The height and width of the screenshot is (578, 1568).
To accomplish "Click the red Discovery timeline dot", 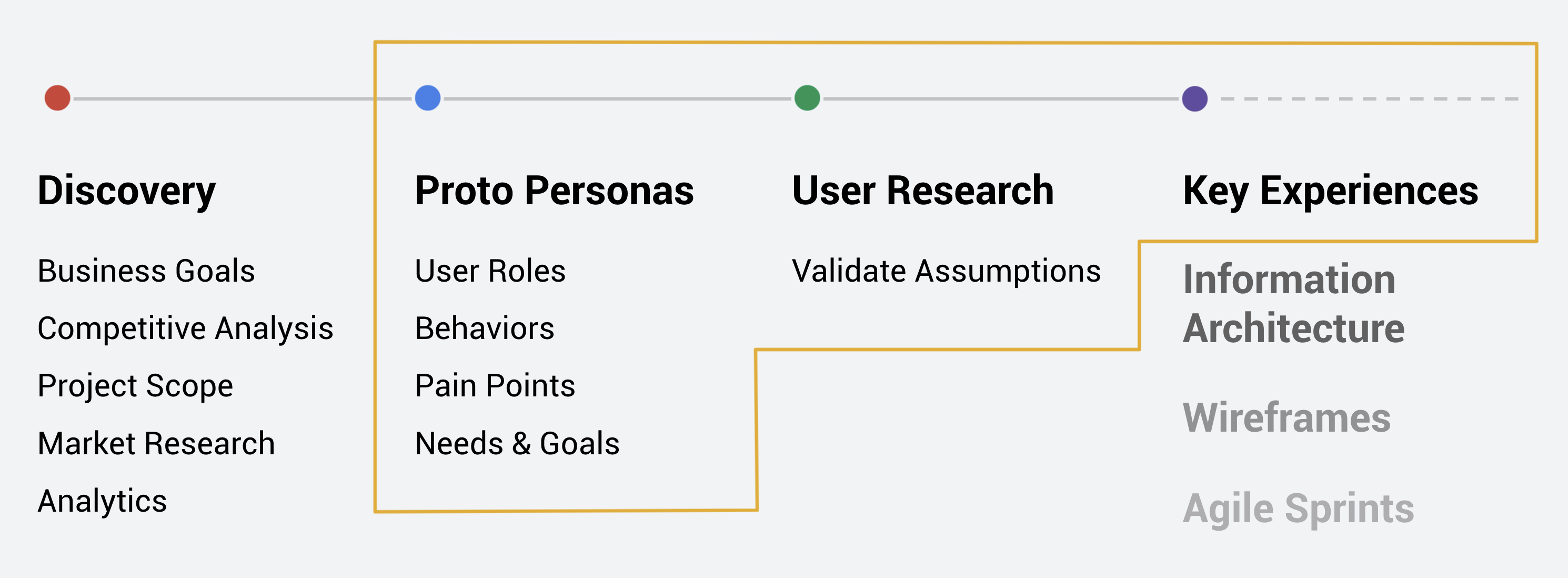I will pos(58,98).
